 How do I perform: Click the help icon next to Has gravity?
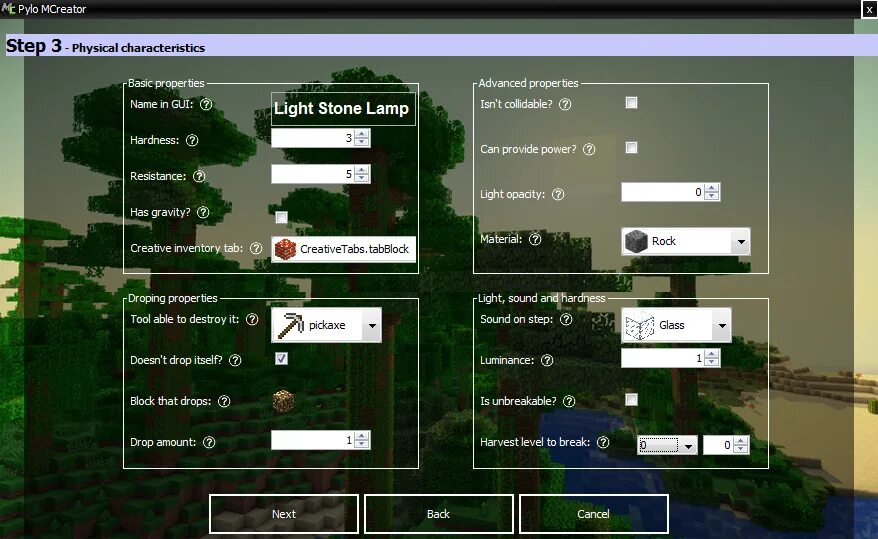click(203, 212)
